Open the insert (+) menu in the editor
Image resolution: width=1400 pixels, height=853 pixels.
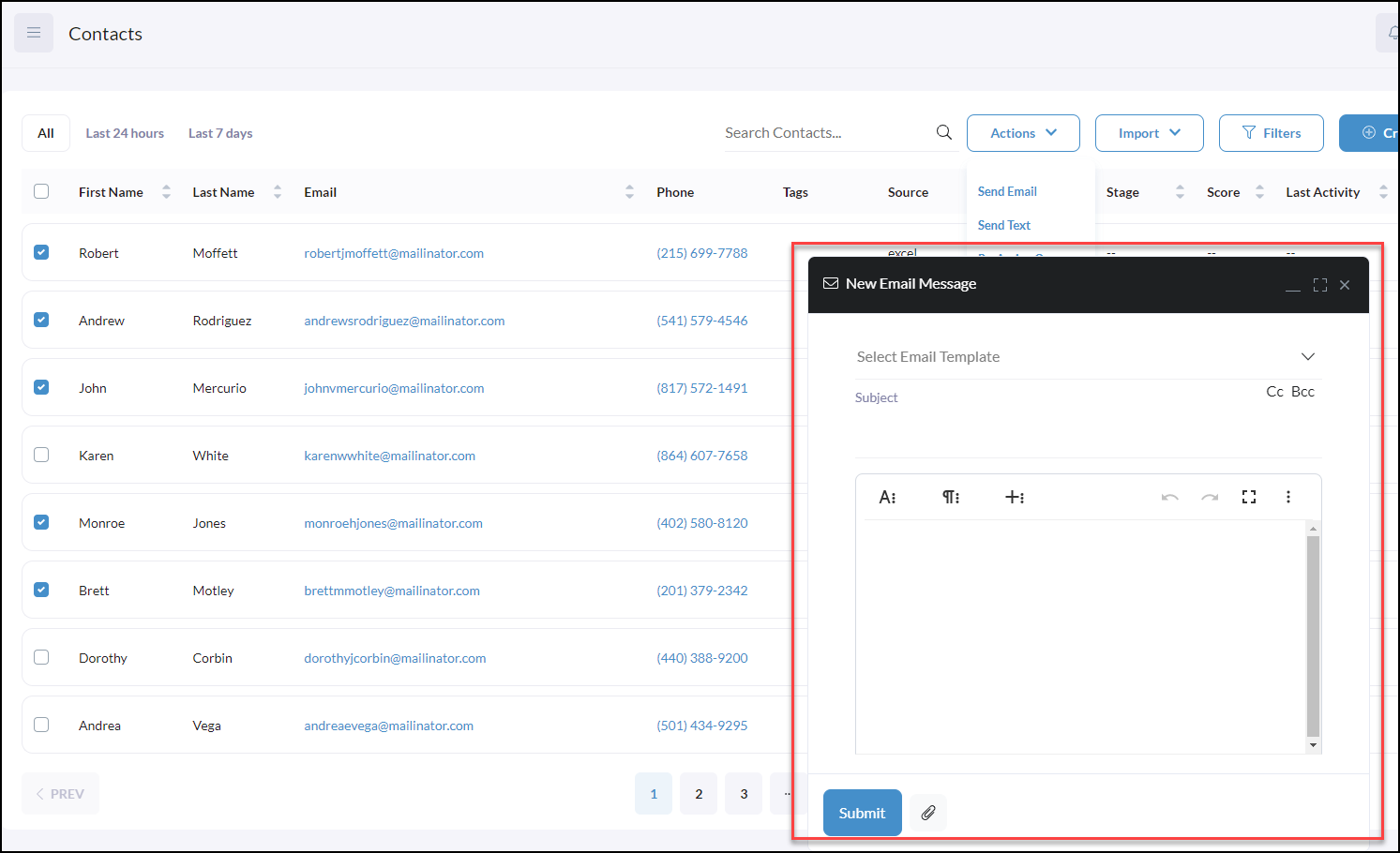(x=1016, y=497)
